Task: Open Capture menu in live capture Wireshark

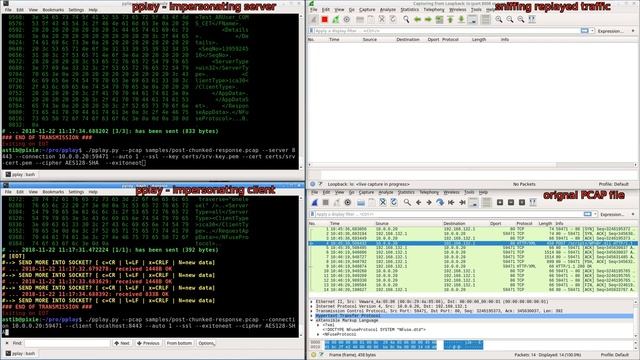Action: click(367, 9)
